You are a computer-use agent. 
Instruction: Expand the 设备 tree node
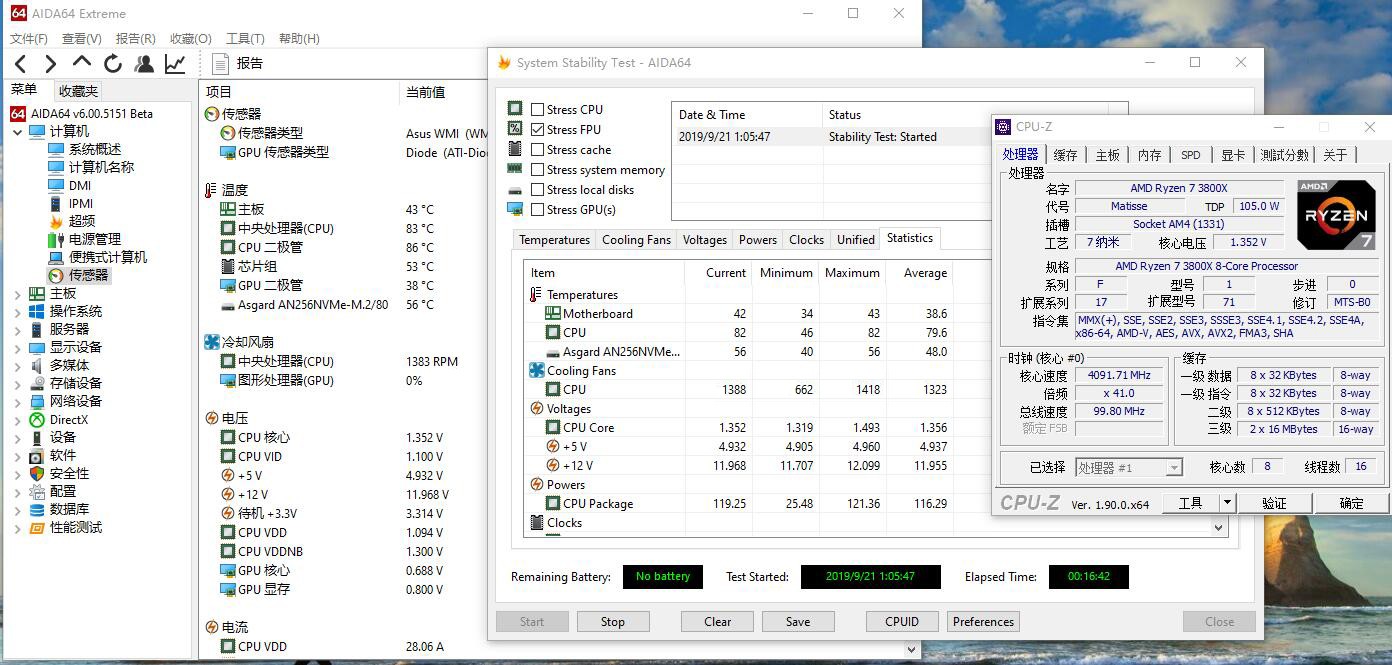click(18, 438)
